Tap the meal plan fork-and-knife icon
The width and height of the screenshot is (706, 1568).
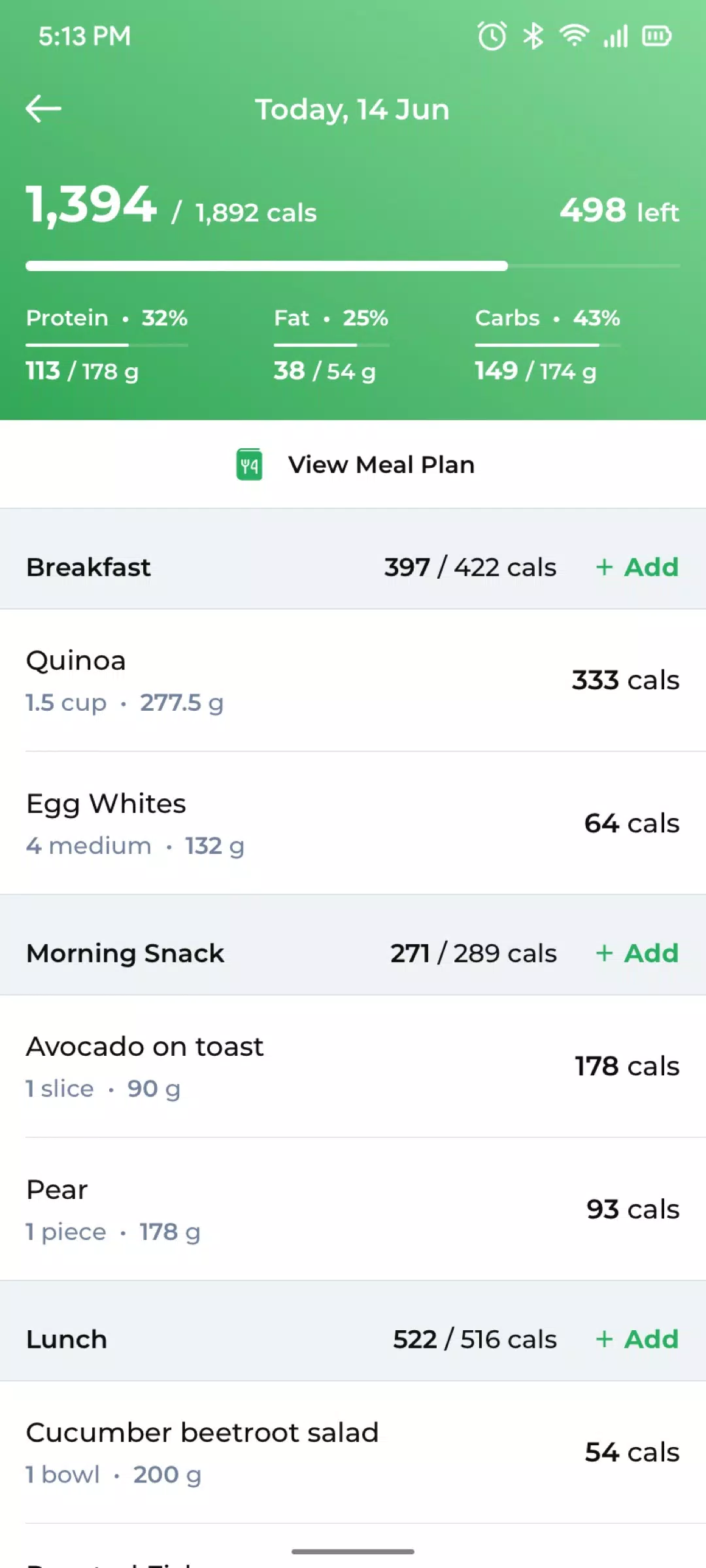(249, 465)
